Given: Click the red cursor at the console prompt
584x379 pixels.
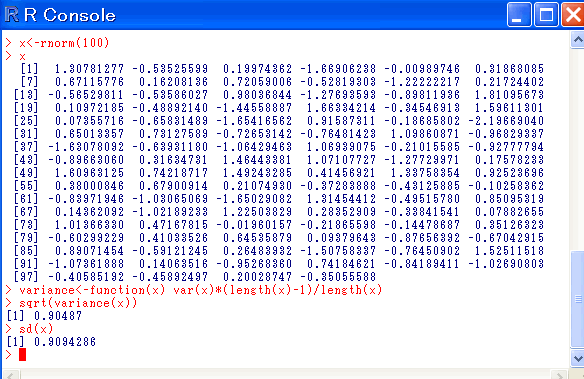Looking at the screenshot, I should click(x=22, y=354).
